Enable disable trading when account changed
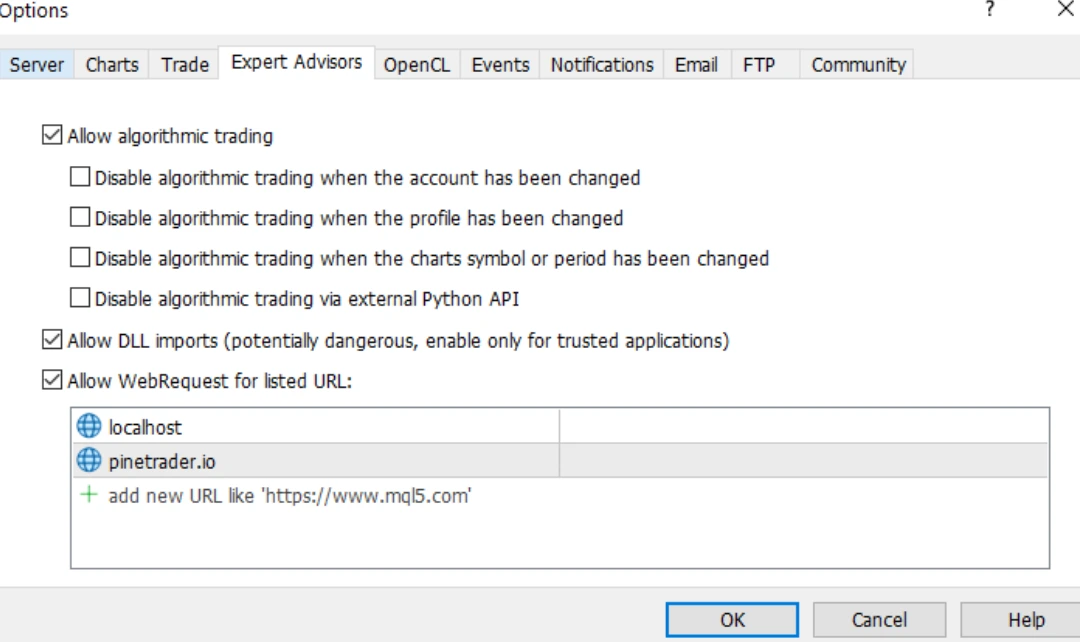Screen dimensions: 1080x642 coord(80,178)
